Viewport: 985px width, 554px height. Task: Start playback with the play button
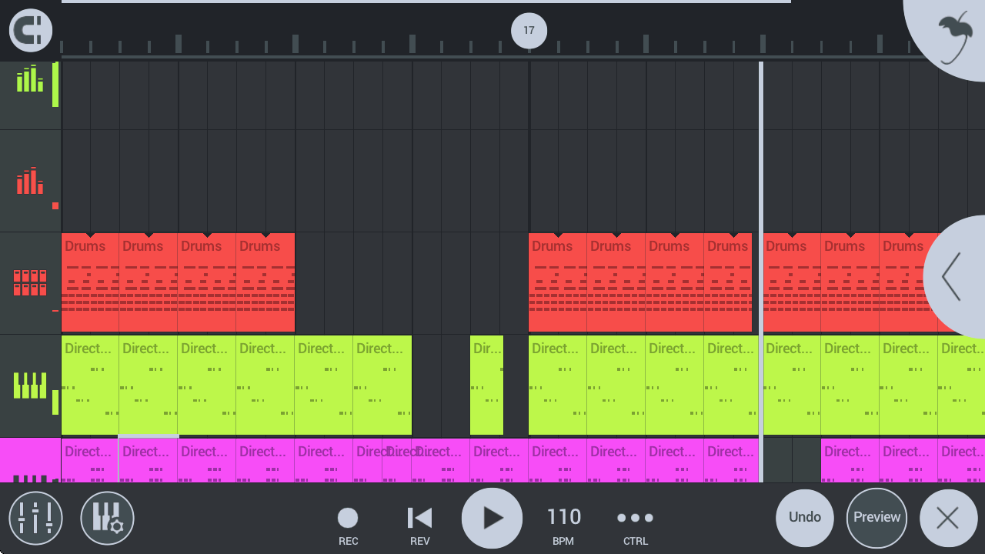[492, 518]
